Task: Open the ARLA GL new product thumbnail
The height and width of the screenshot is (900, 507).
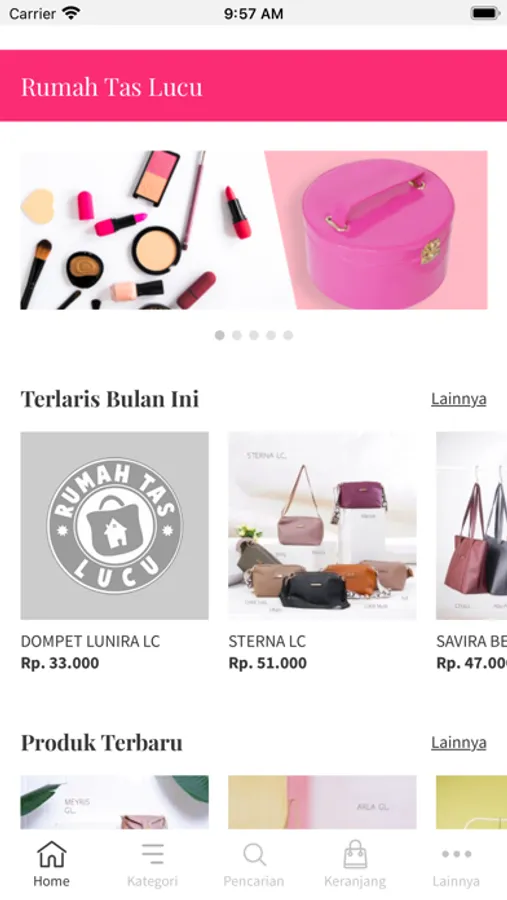Action: [322, 802]
